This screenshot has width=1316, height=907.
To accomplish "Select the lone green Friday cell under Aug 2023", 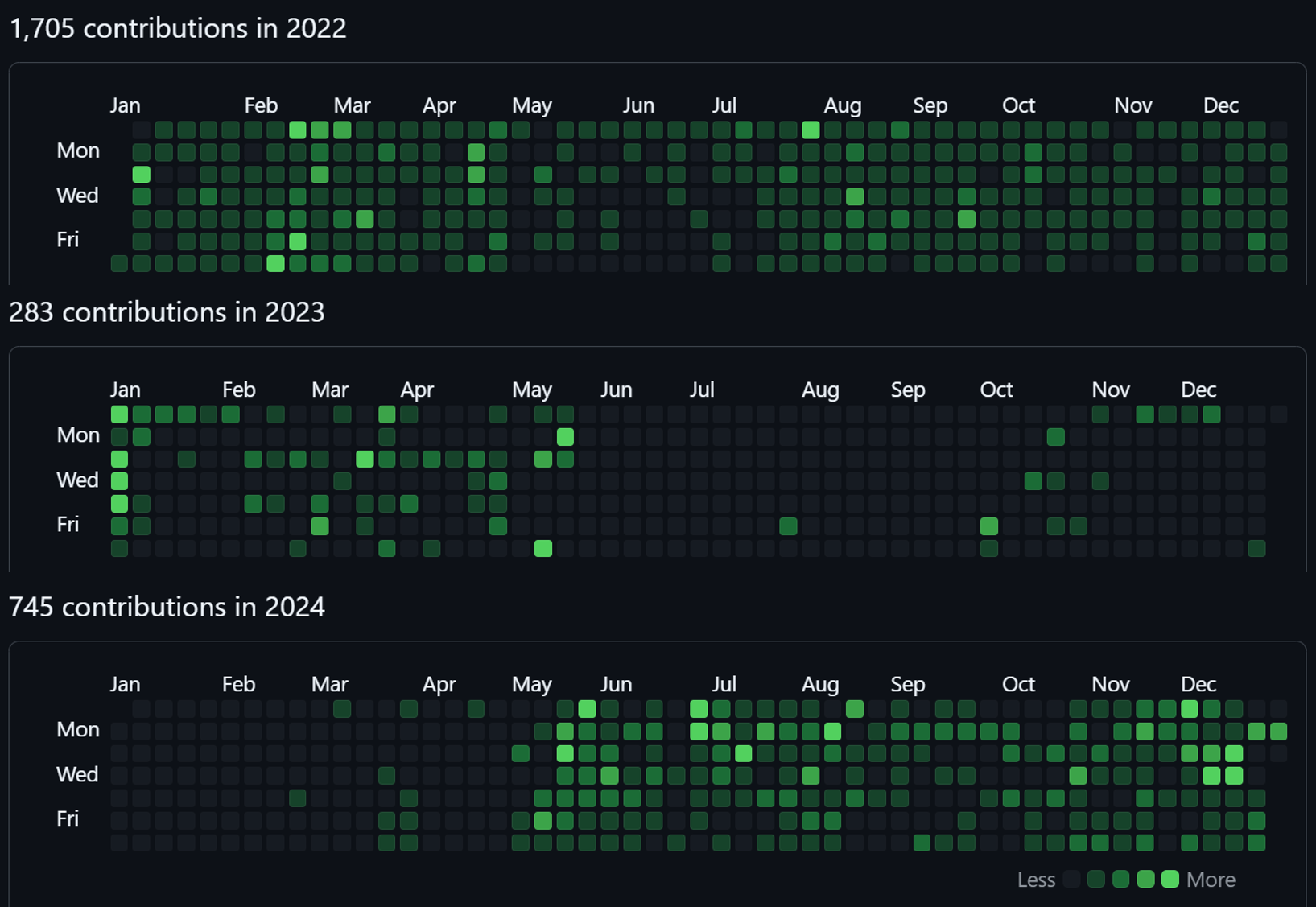I will (x=789, y=526).
